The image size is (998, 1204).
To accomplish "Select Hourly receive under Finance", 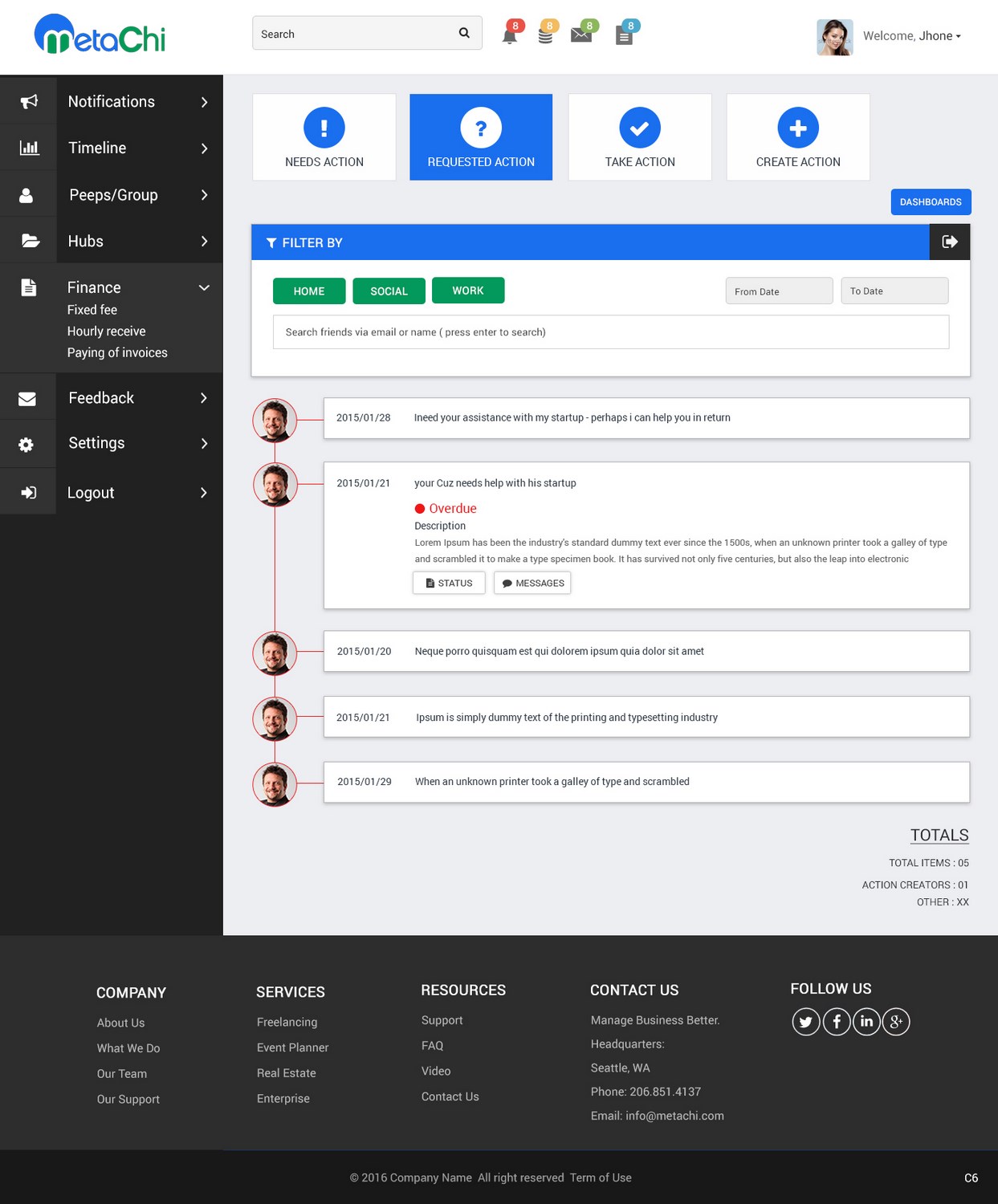I will pos(107,332).
